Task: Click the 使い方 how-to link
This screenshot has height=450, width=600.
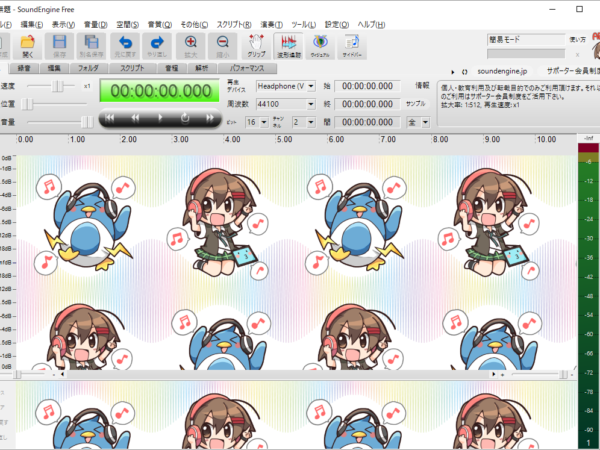Action: click(577, 39)
